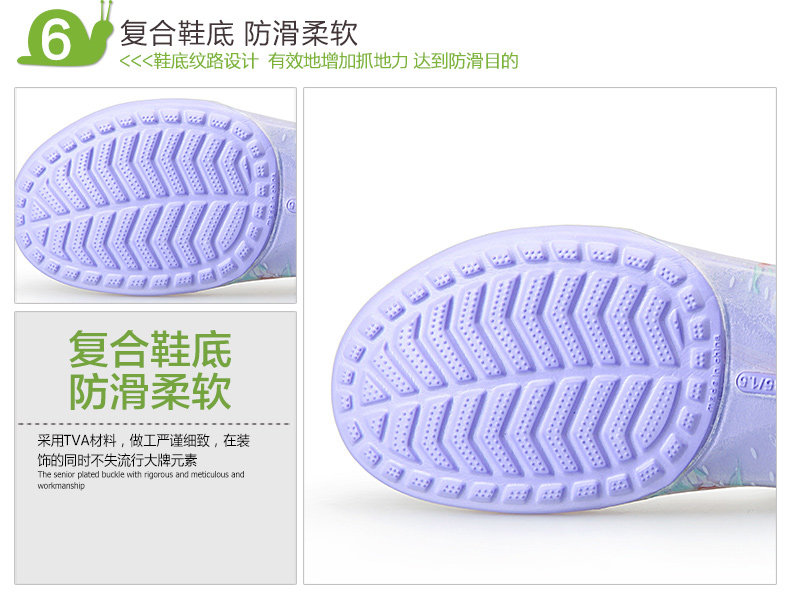790x597 pixels.
Task: Click the large green '复合鞋底' text in gray panel
Action: 150,349
